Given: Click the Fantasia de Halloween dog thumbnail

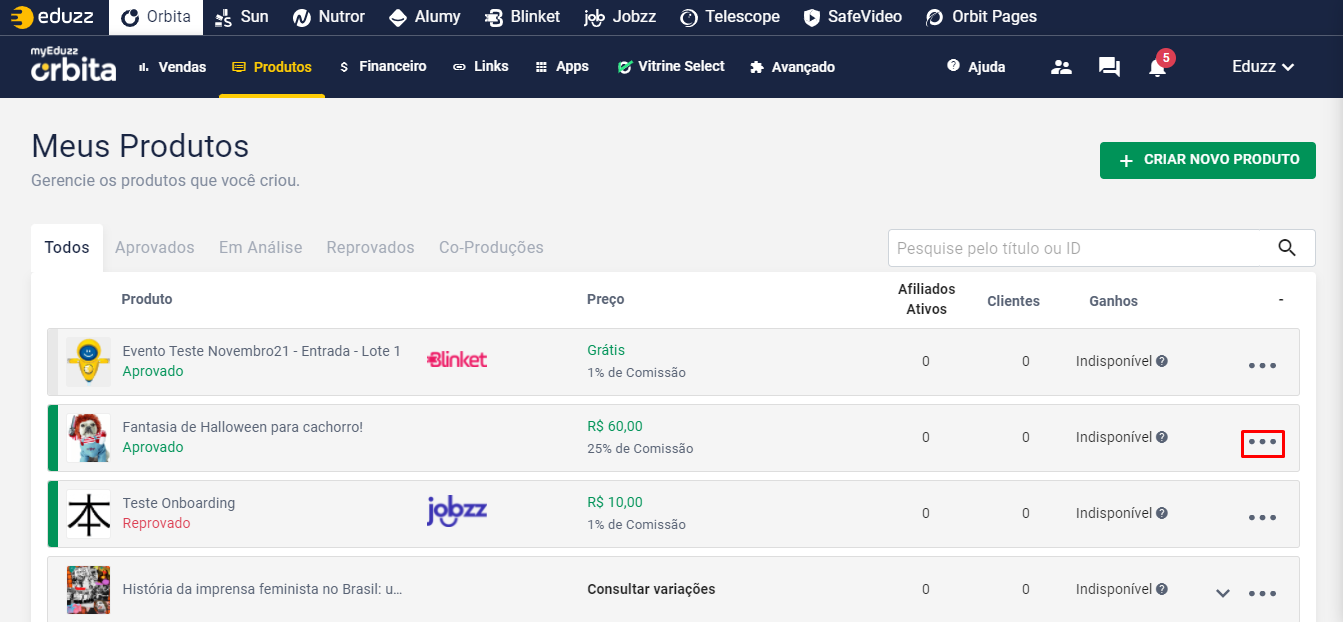Looking at the screenshot, I should coord(88,438).
